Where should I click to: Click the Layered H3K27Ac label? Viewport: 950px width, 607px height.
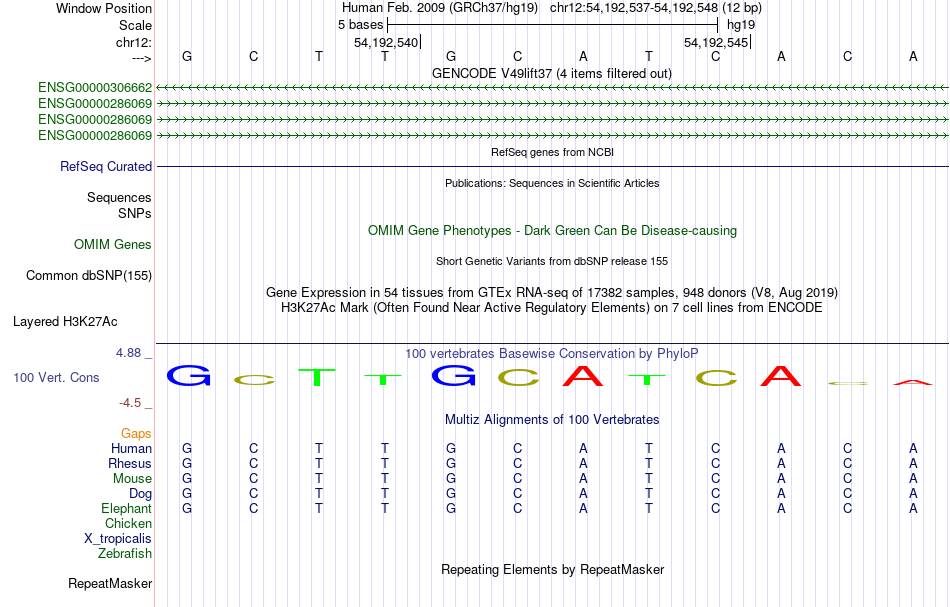coord(65,321)
